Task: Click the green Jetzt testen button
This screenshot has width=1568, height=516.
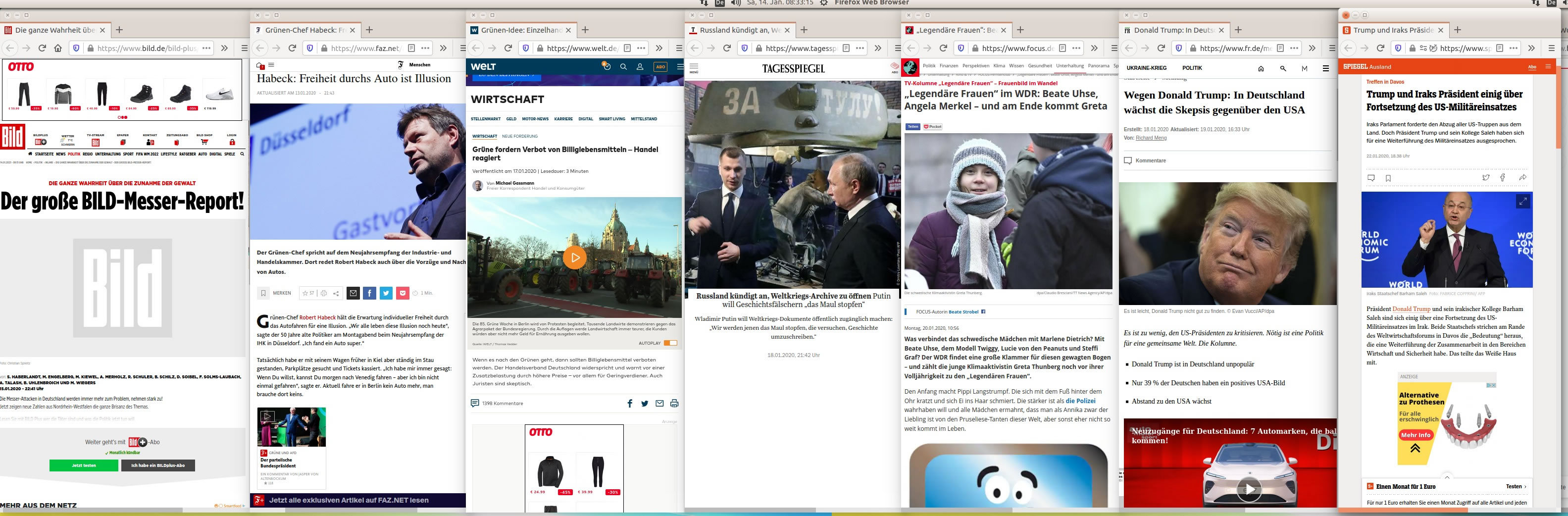Action: [84, 465]
